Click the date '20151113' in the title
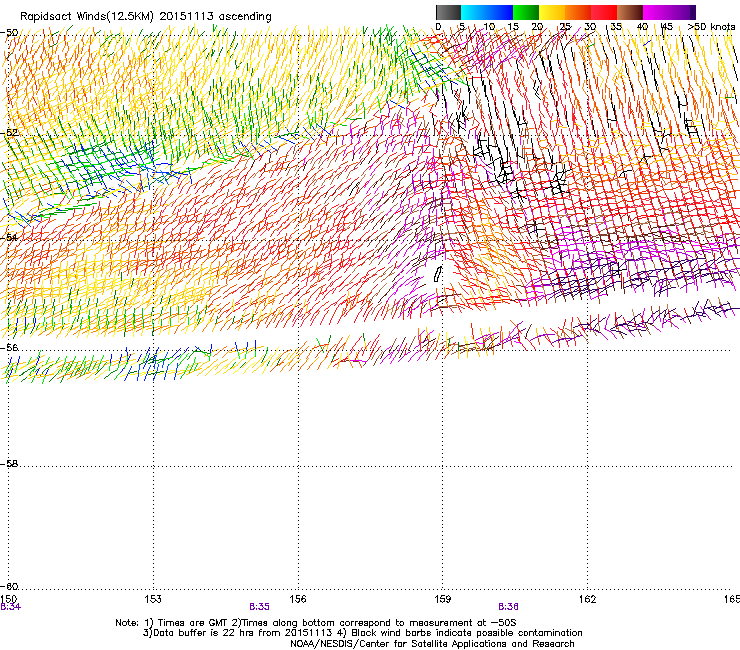740x650 pixels. tap(187, 17)
